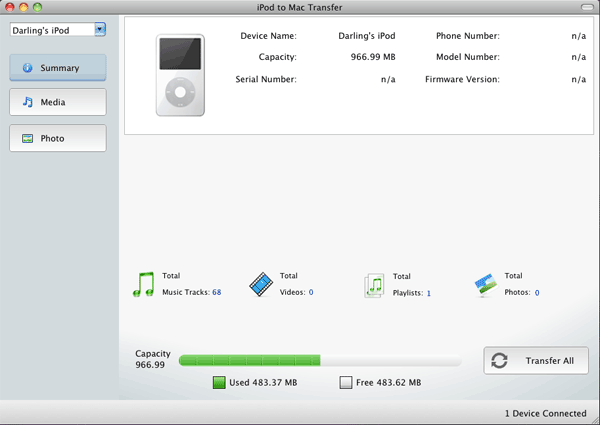600x425 pixels.
Task: Click the photos count 0
Action: [537, 293]
